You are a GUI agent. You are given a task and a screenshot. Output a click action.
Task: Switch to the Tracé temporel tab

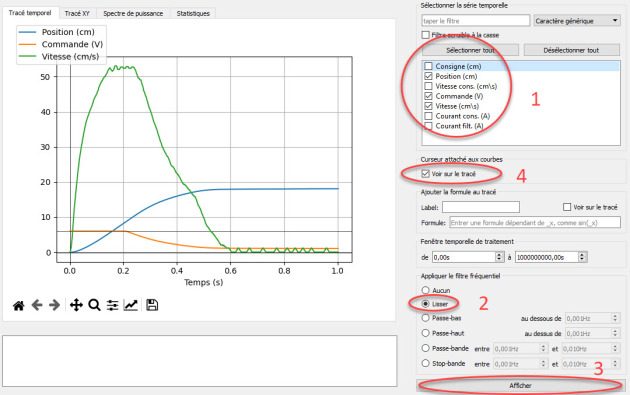30,13
